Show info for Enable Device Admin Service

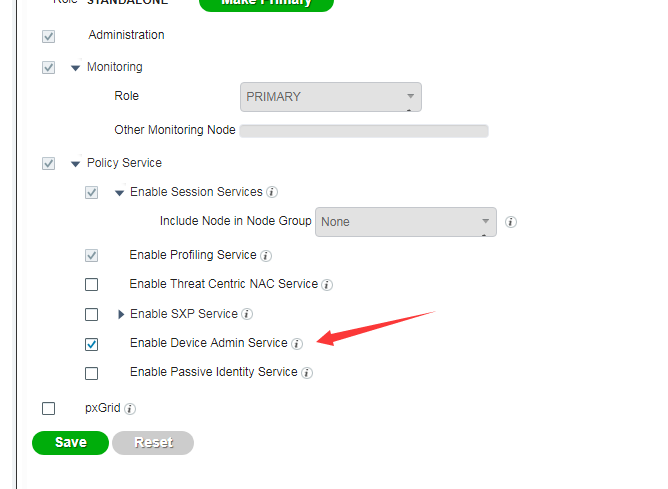pyautogui.click(x=296, y=344)
